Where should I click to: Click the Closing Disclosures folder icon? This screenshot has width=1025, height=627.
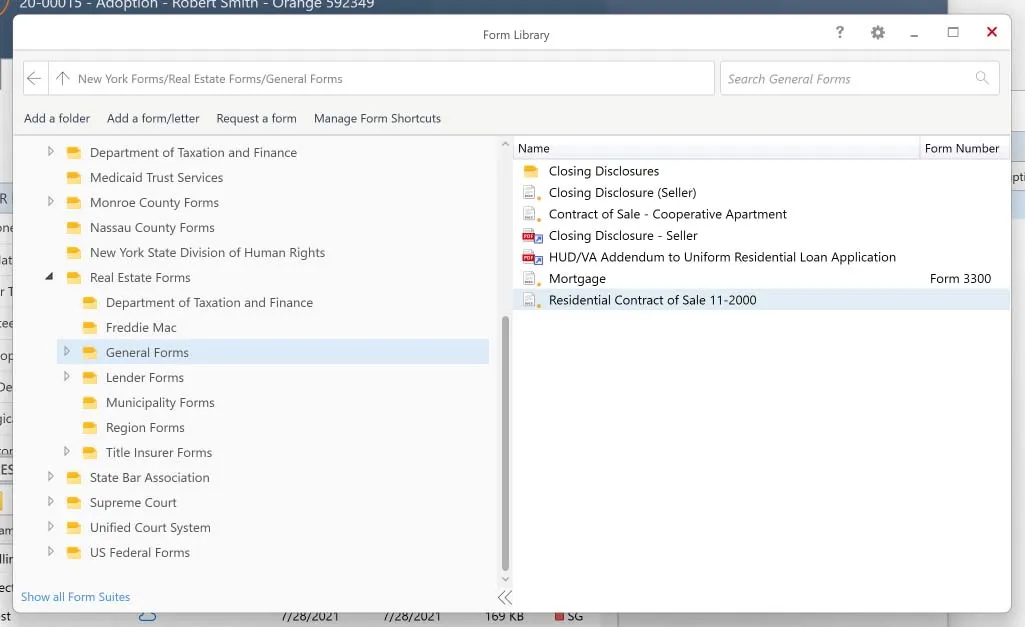click(531, 171)
